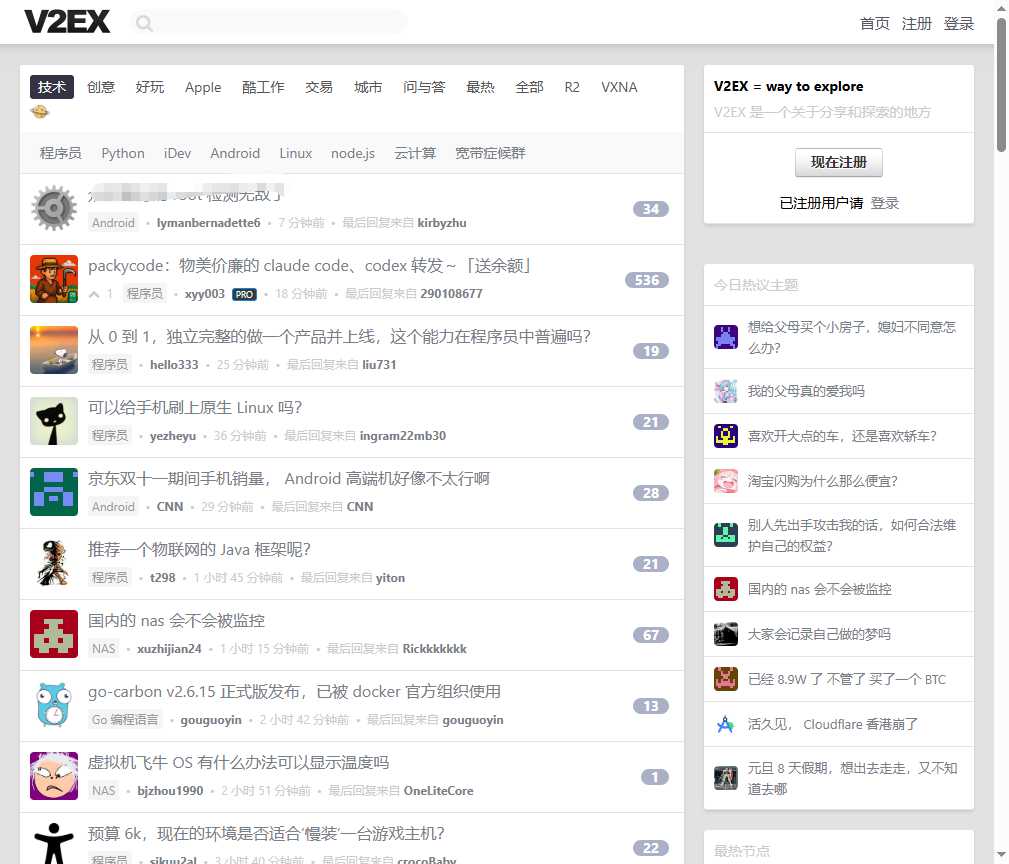Click the PRO badge next to xyy003
This screenshot has height=864, width=1009.
pyautogui.click(x=244, y=294)
